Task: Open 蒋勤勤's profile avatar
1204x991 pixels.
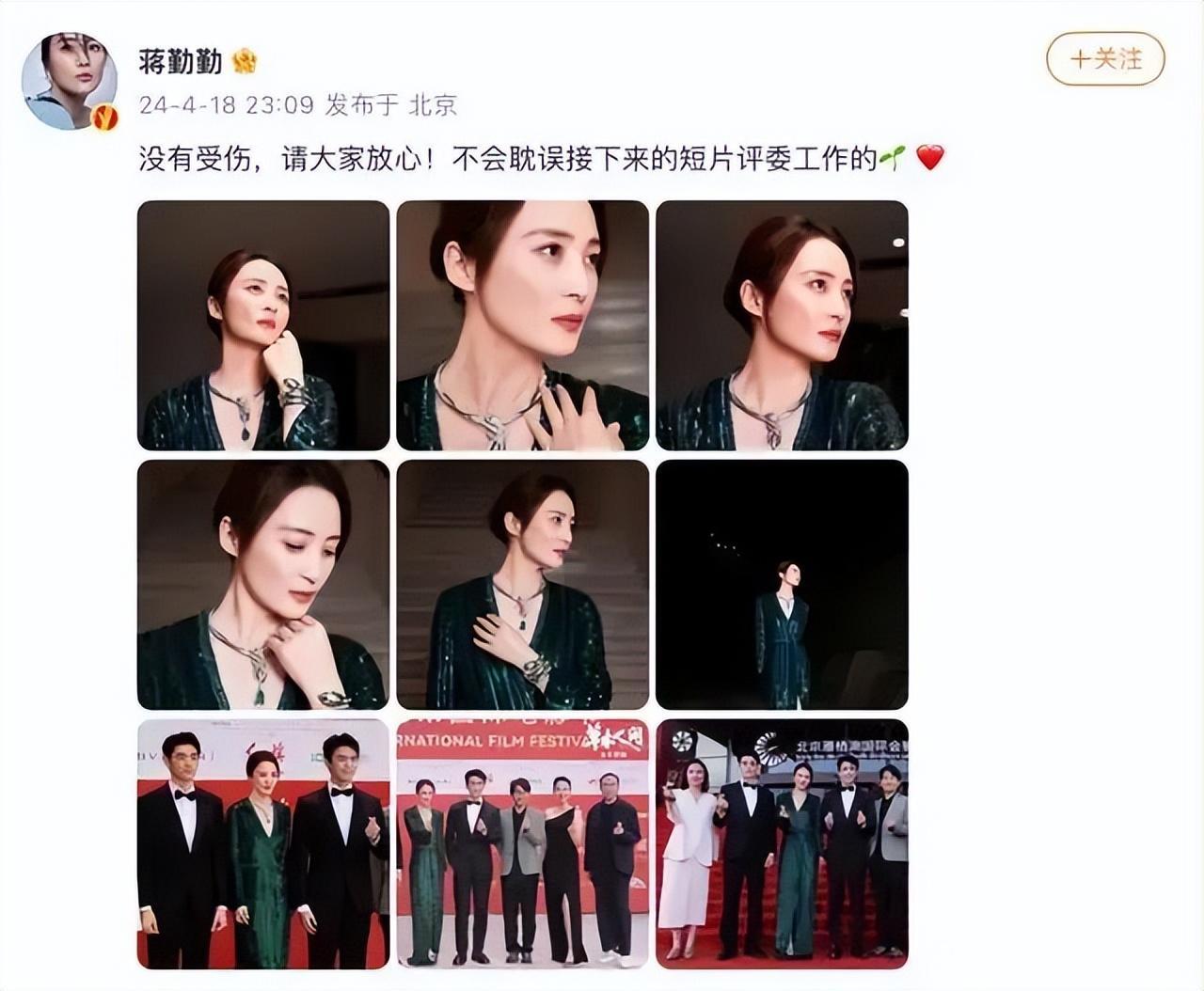Action: [71, 83]
